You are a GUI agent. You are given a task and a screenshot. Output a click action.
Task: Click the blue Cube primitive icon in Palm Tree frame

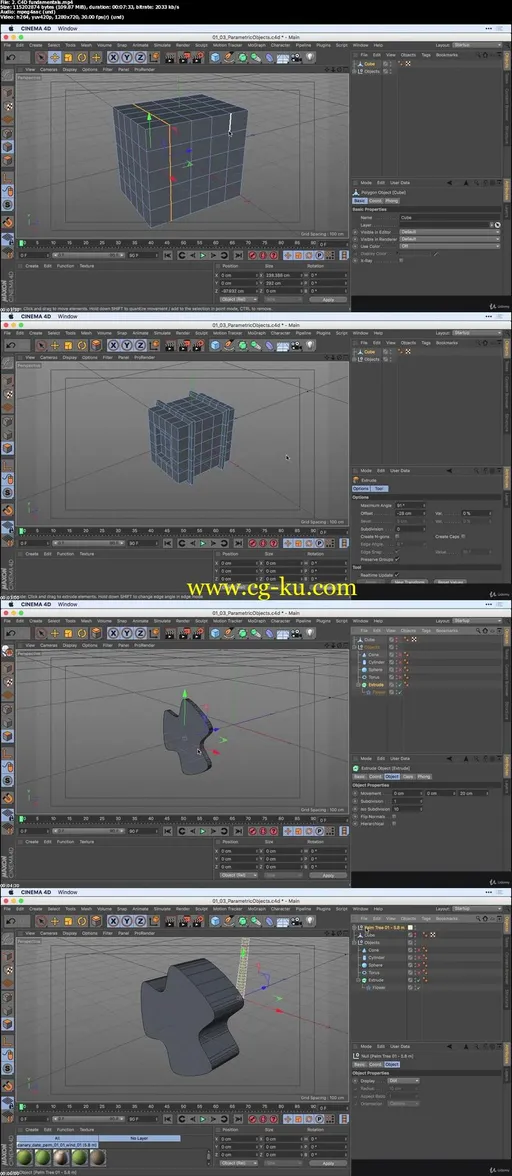point(215,921)
